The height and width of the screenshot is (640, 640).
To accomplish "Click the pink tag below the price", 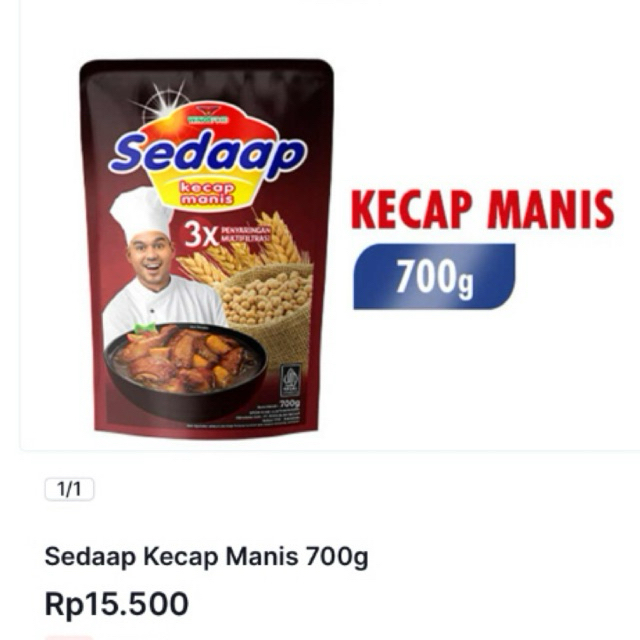I will [69, 638].
